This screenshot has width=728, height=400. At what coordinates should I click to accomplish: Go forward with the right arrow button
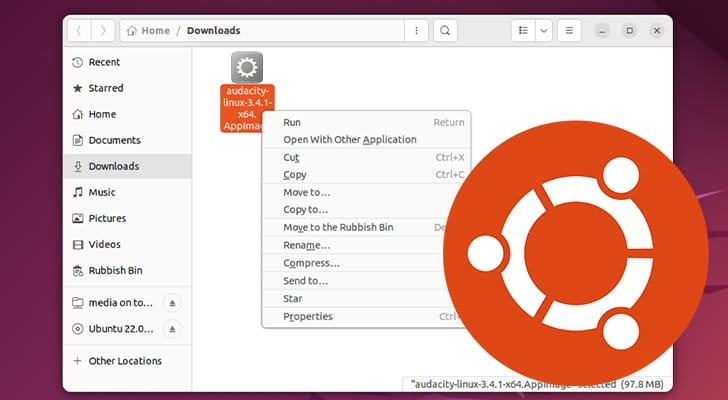pos(103,31)
